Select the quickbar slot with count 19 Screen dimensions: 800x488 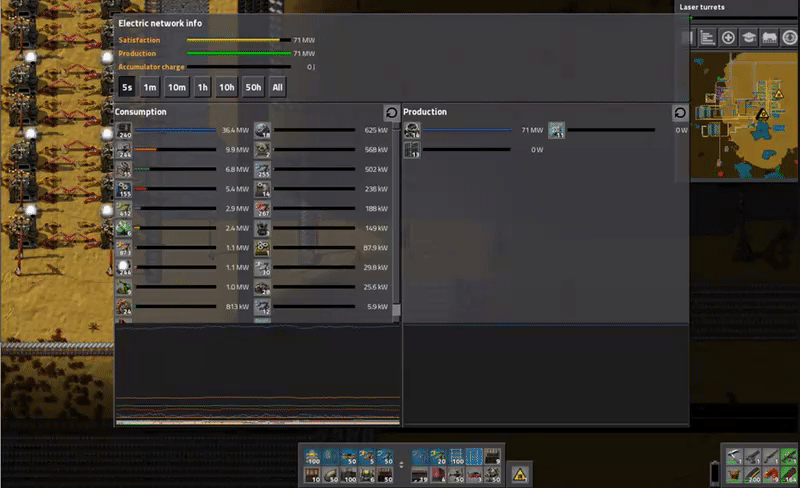point(420,475)
